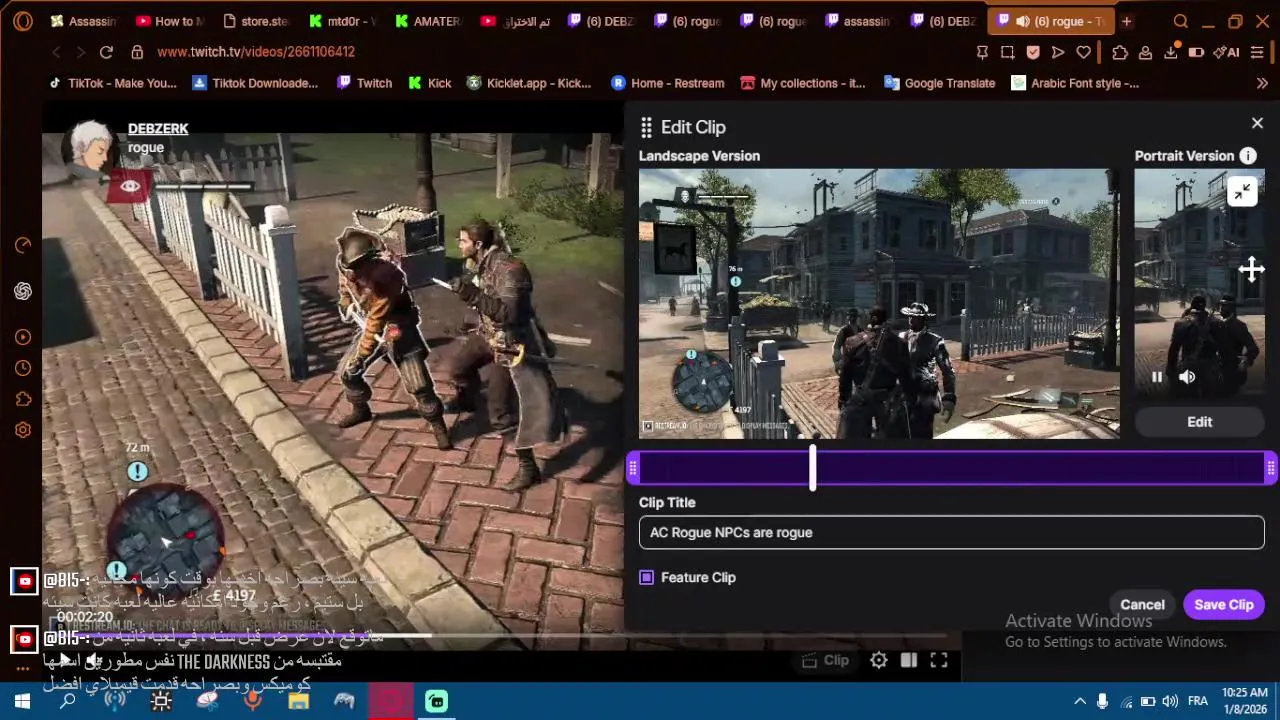Click the Opera GX logo menu
Screen dimensions: 1280x720
(x=22, y=21)
